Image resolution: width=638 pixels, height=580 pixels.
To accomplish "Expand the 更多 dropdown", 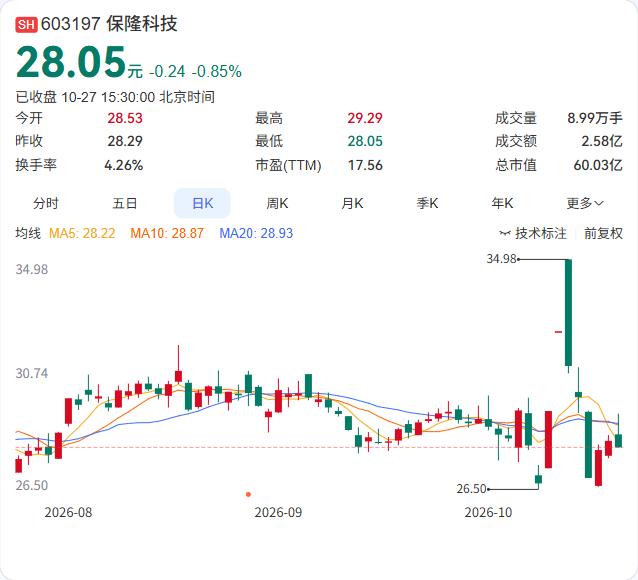I will (x=585, y=203).
